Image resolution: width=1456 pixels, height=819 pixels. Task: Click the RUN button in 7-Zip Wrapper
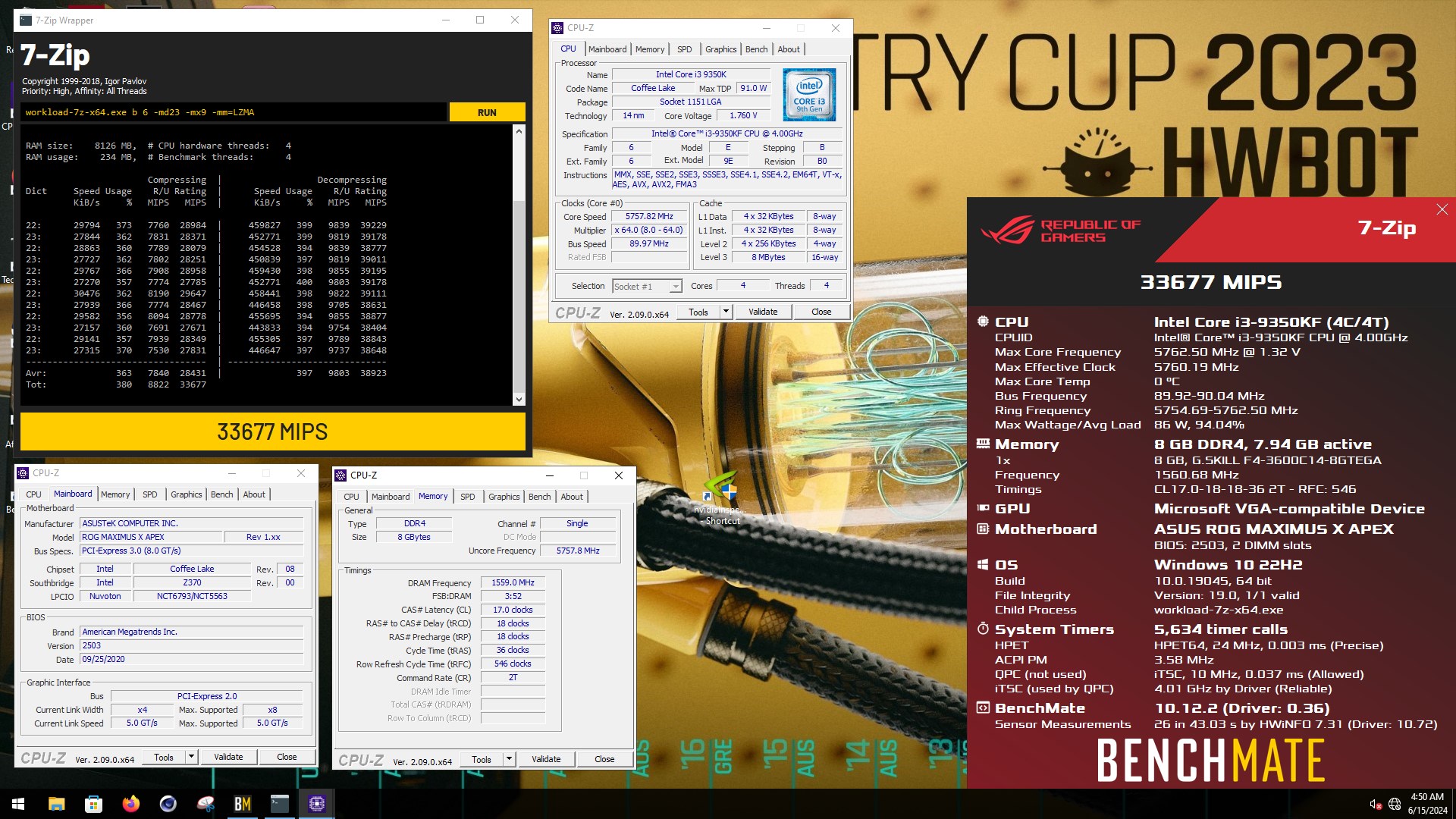point(487,112)
